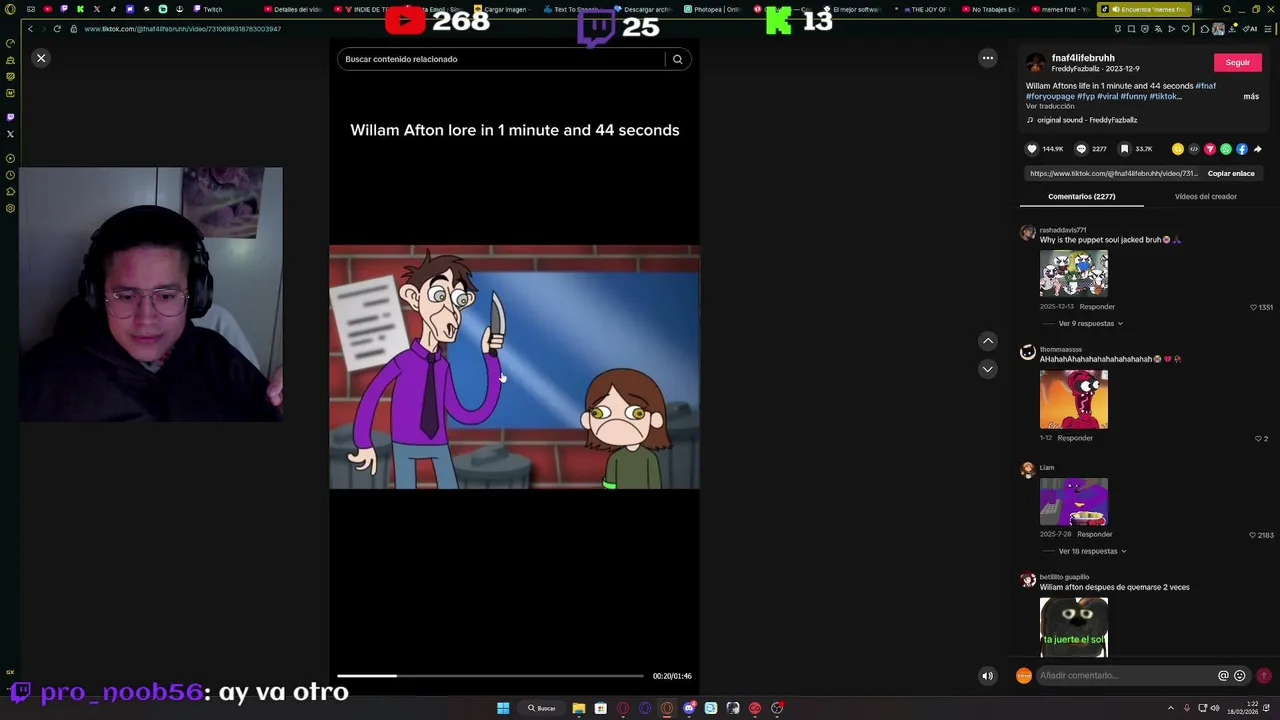Click the embed code share icon

pyautogui.click(x=1194, y=149)
